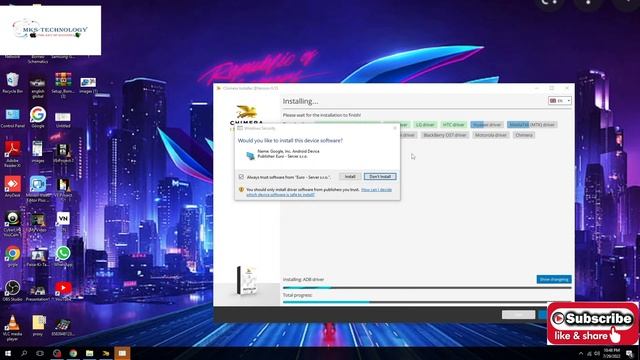640x360 pixels.
Task: Click the Subscribe like & share badge
Action: 593,324
